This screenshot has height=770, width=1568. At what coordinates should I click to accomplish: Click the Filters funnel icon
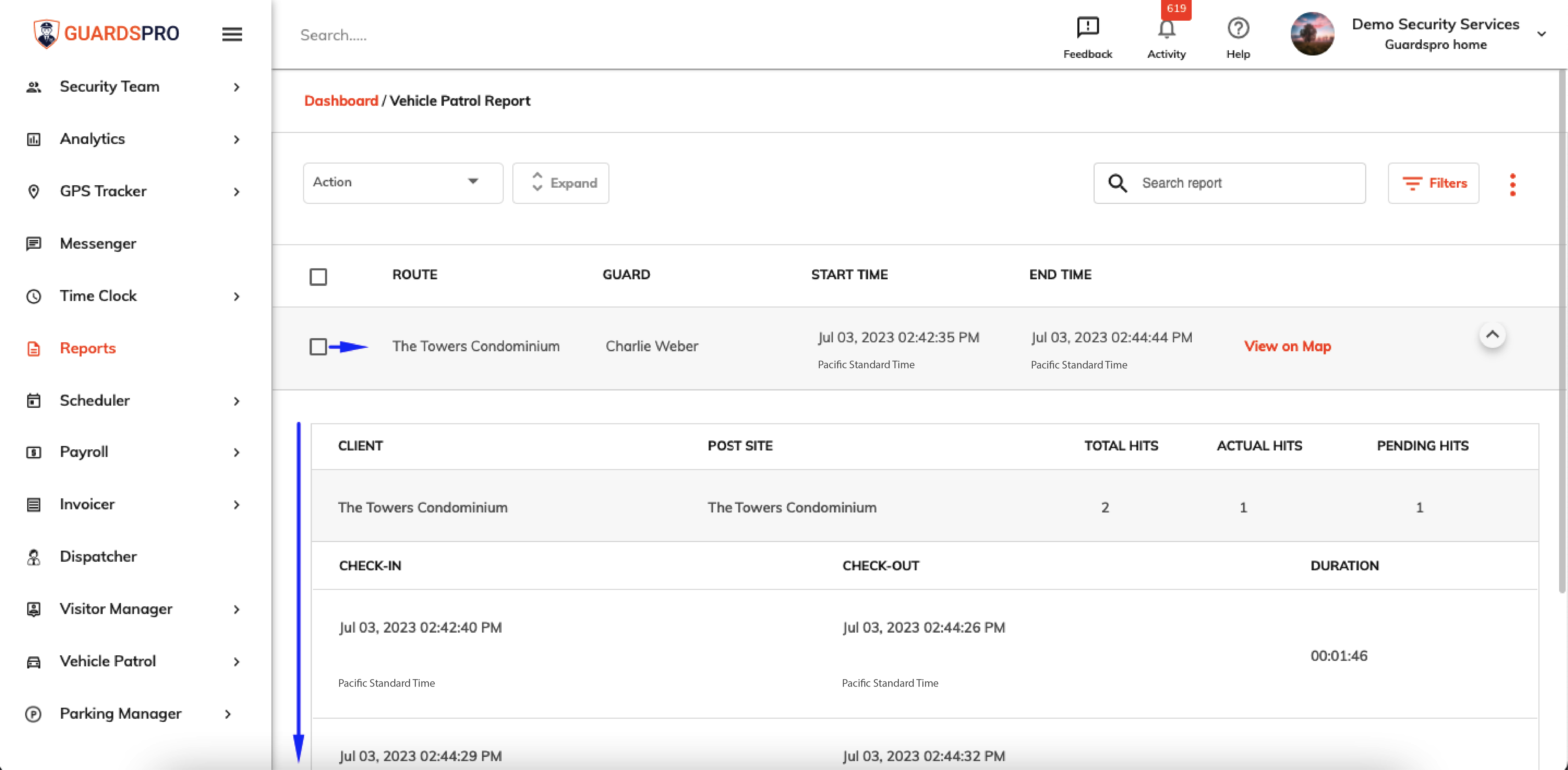click(x=1412, y=183)
